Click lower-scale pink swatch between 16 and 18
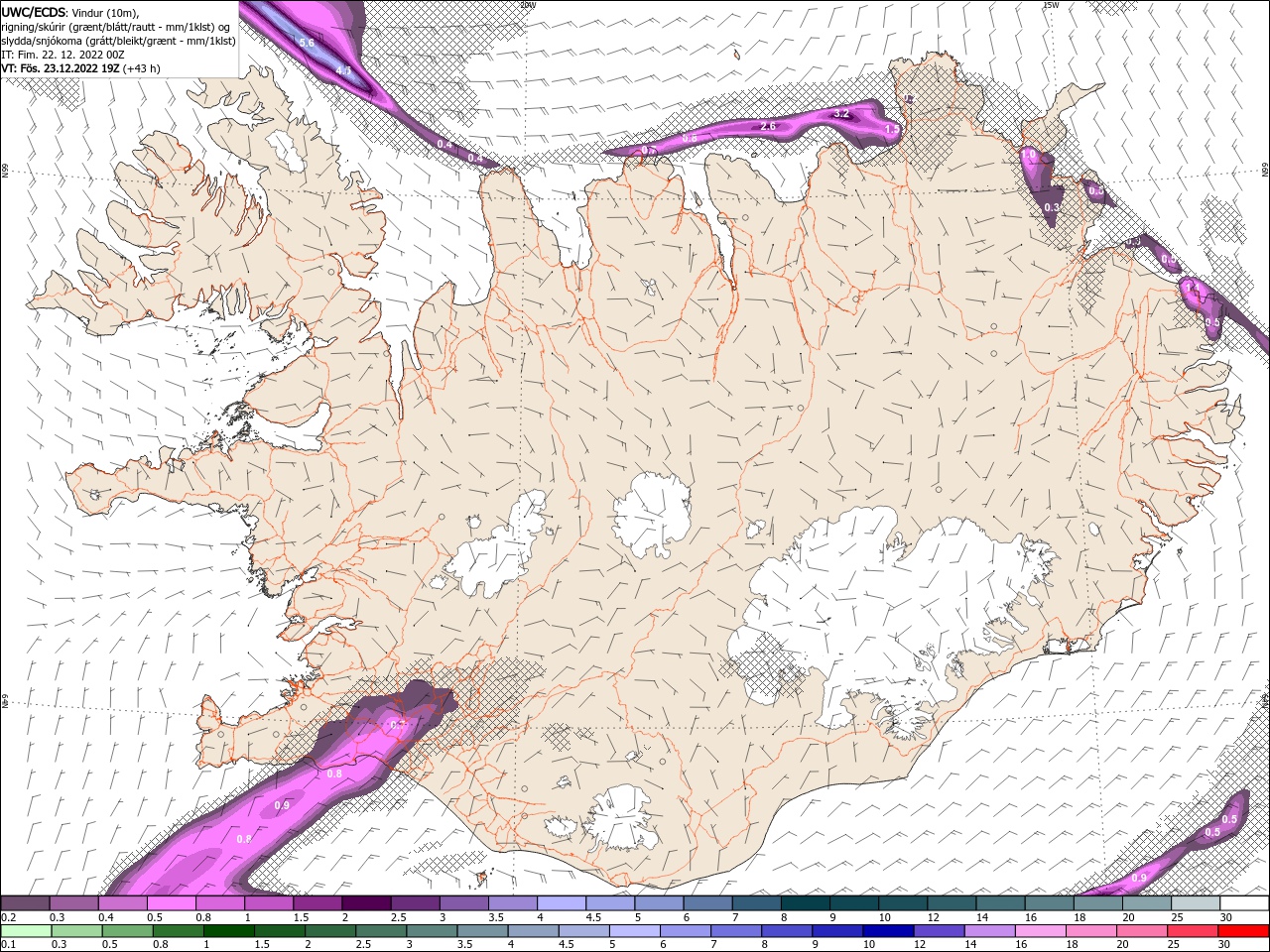Screen dimensions: 1270x952 click(x=1041, y=931)
